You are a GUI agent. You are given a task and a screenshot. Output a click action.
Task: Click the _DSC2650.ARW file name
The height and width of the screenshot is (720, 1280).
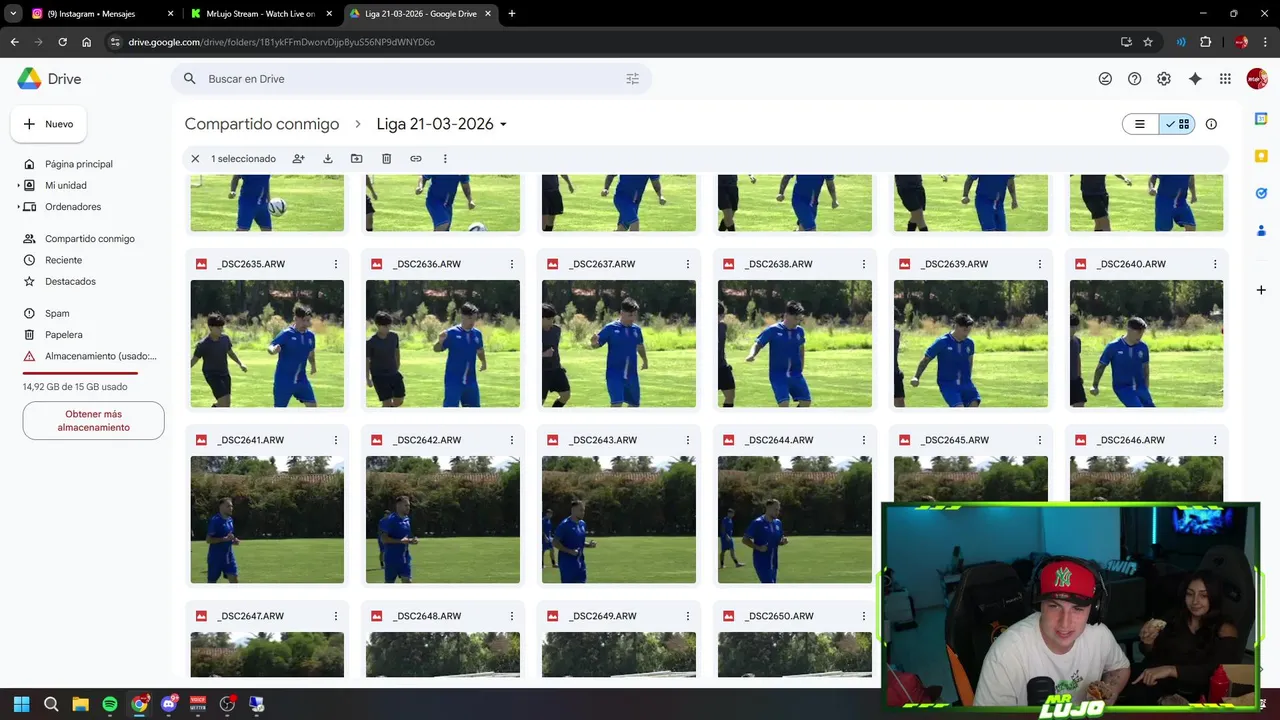pyautogui.click(x=778, y=616)
